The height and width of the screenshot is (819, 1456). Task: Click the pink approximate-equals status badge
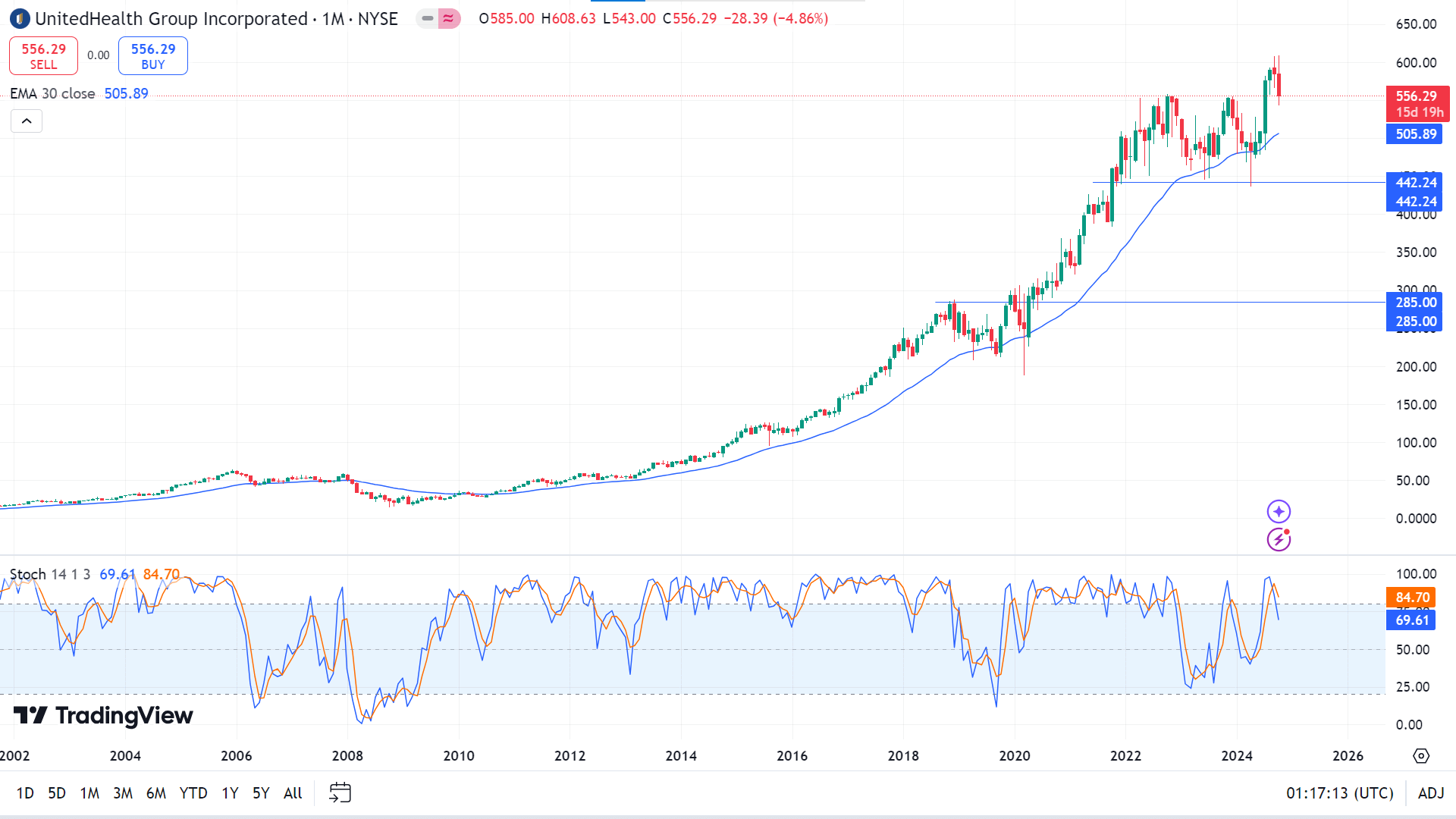pyautogui.click(x=449, y=18)
